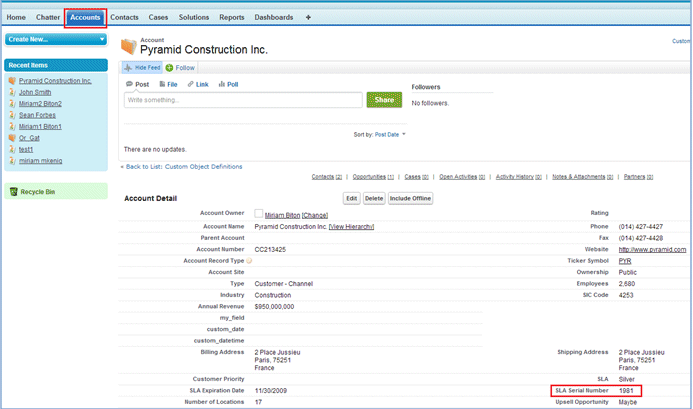Jump to Activity History related list
This screenshot has height=409, width=693.
click(518, 177)
